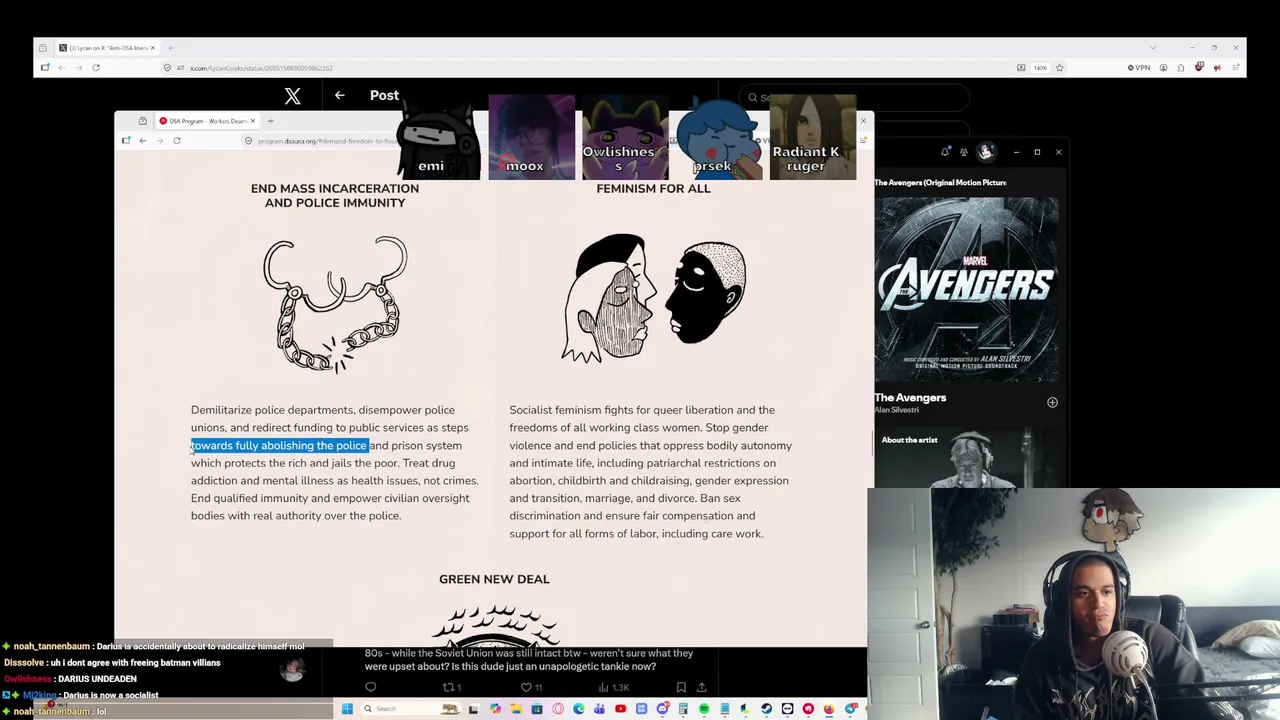Viewport: 1280px width, 720px height.
Task: Open tab list chevron in the X.com browser
Action: (x=1153, y=48)
